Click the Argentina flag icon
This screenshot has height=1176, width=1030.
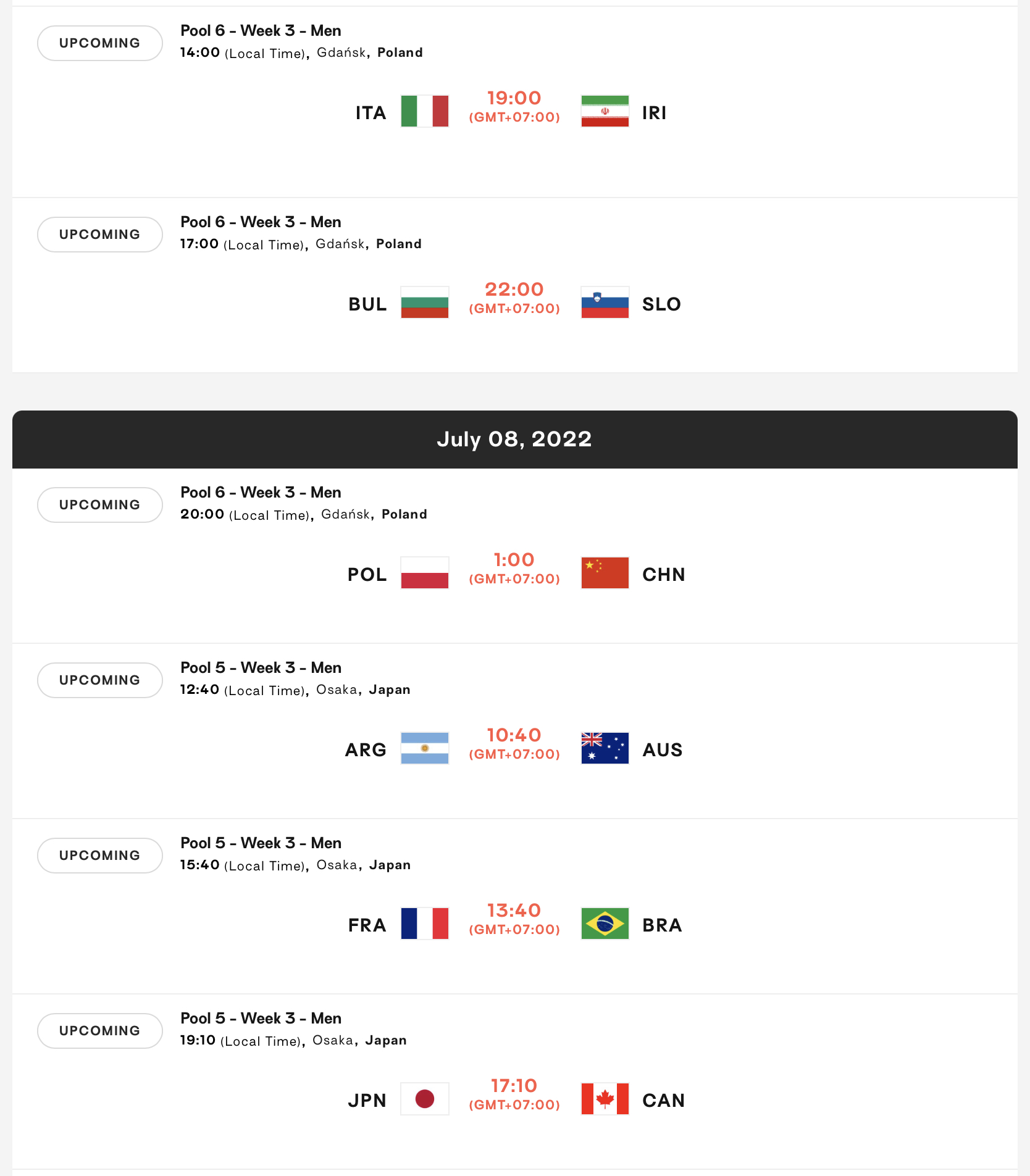(424, 748)
